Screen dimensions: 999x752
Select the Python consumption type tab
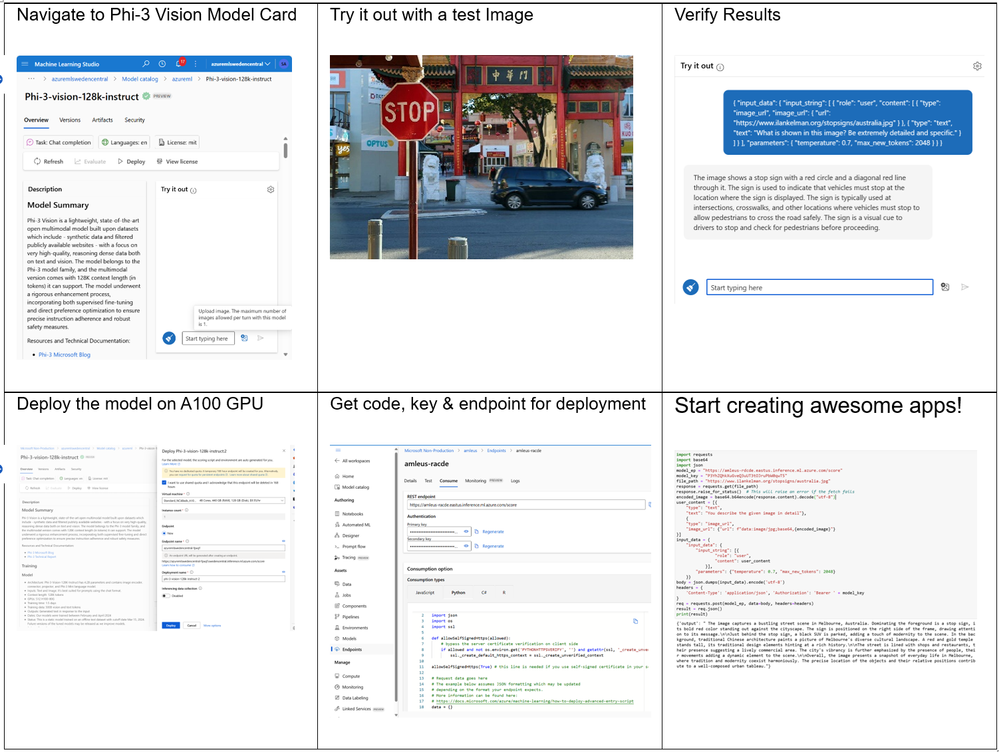(x=459, y=593)
